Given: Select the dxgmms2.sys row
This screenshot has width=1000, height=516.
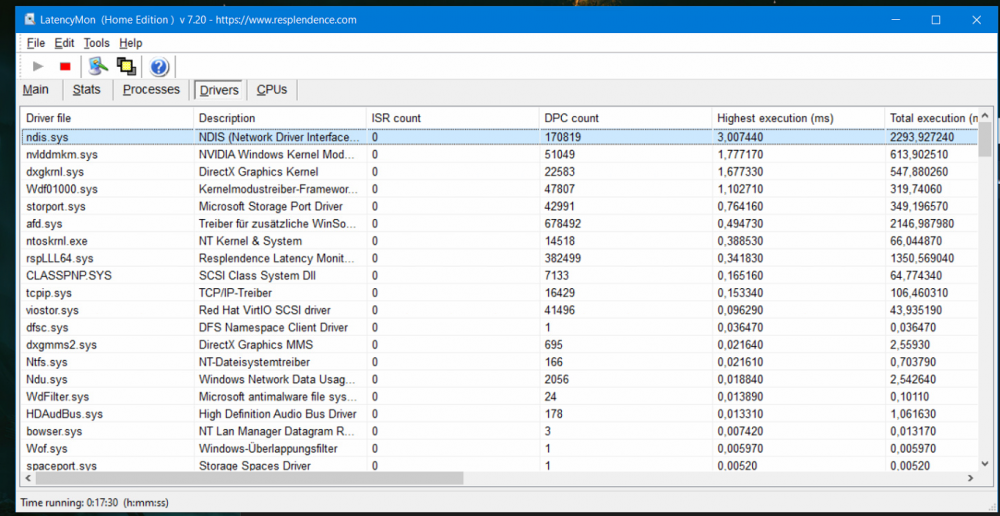Looking at the screenshot, I should pos(499,345).
